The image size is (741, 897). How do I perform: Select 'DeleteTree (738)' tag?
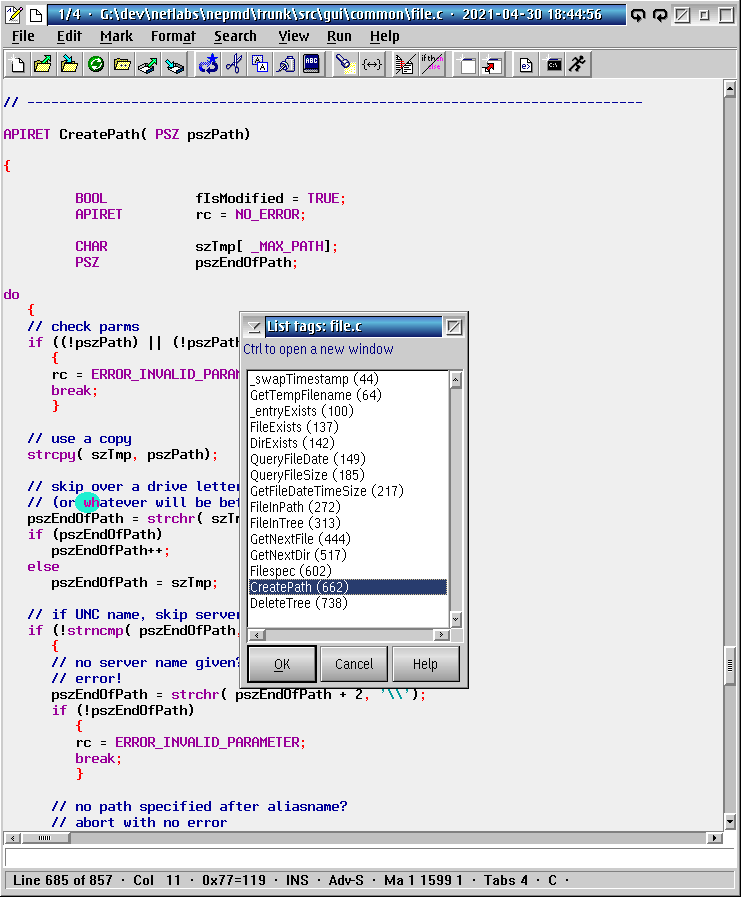coord(348,604)
